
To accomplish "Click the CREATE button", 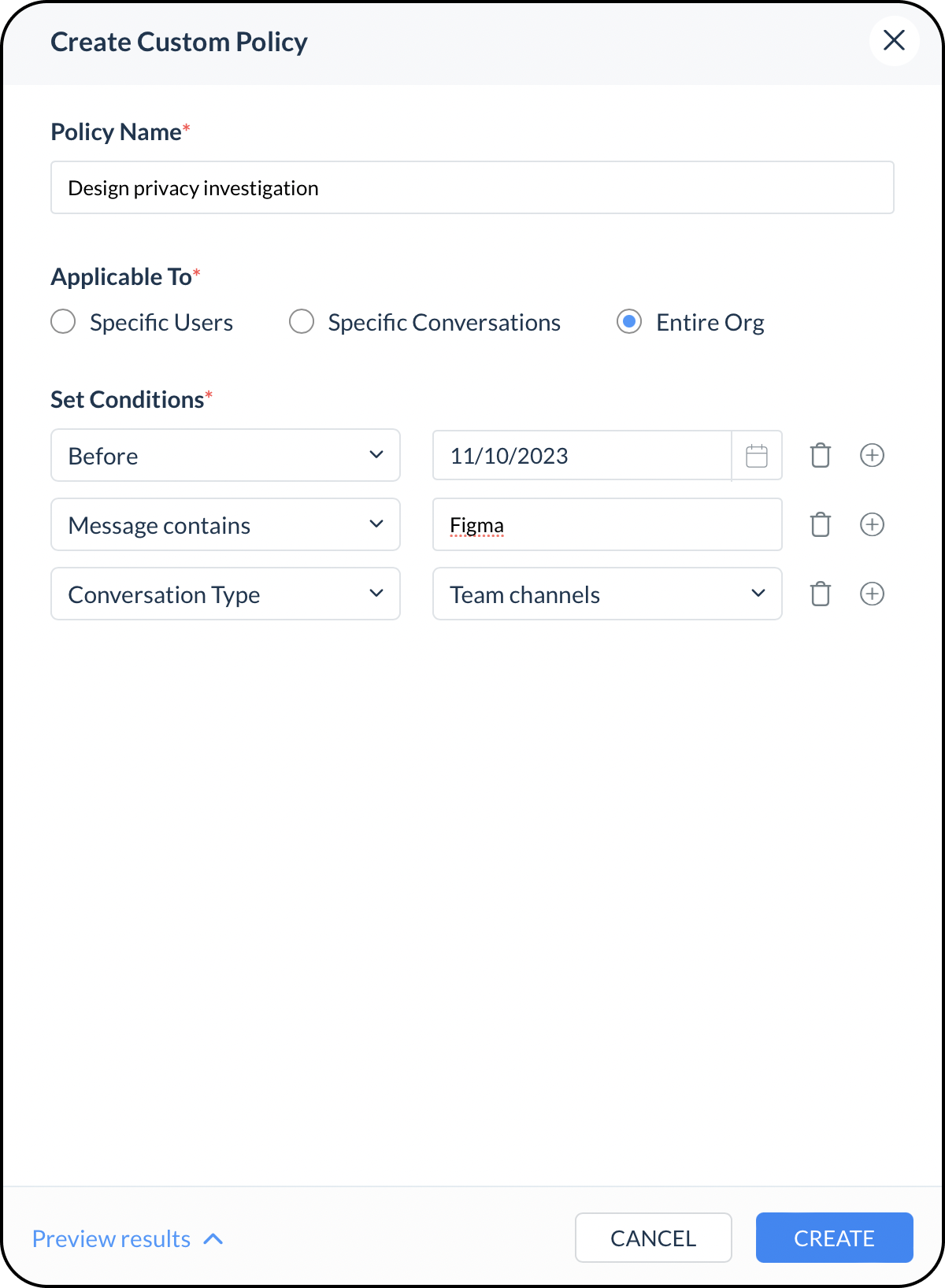I will 834,1238.
